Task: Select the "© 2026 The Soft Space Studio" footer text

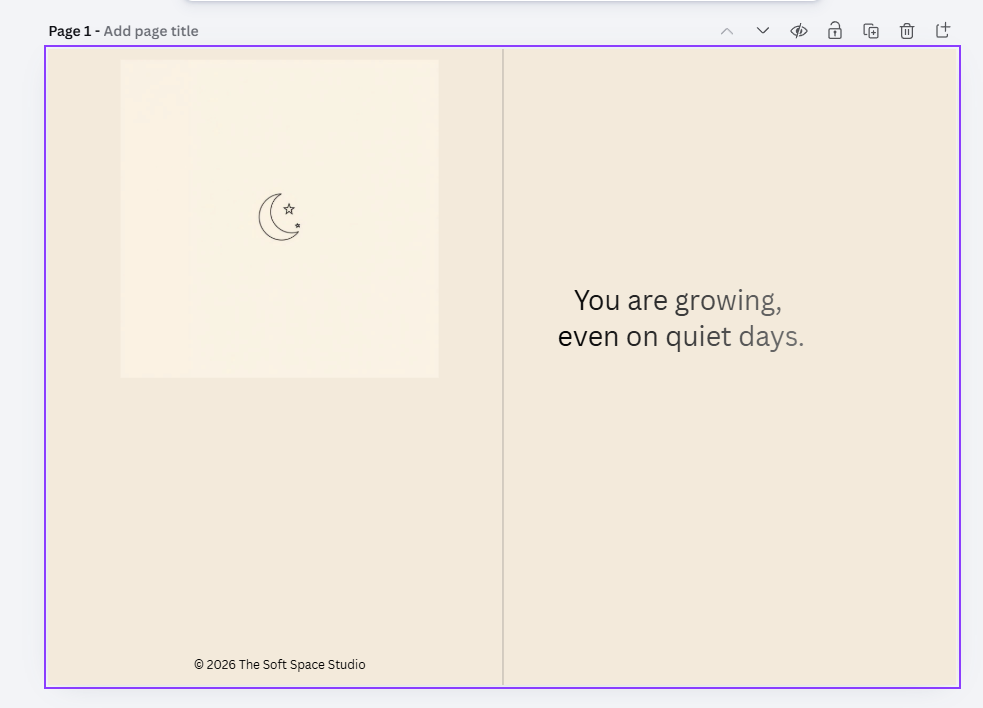Action: point(279,664)
